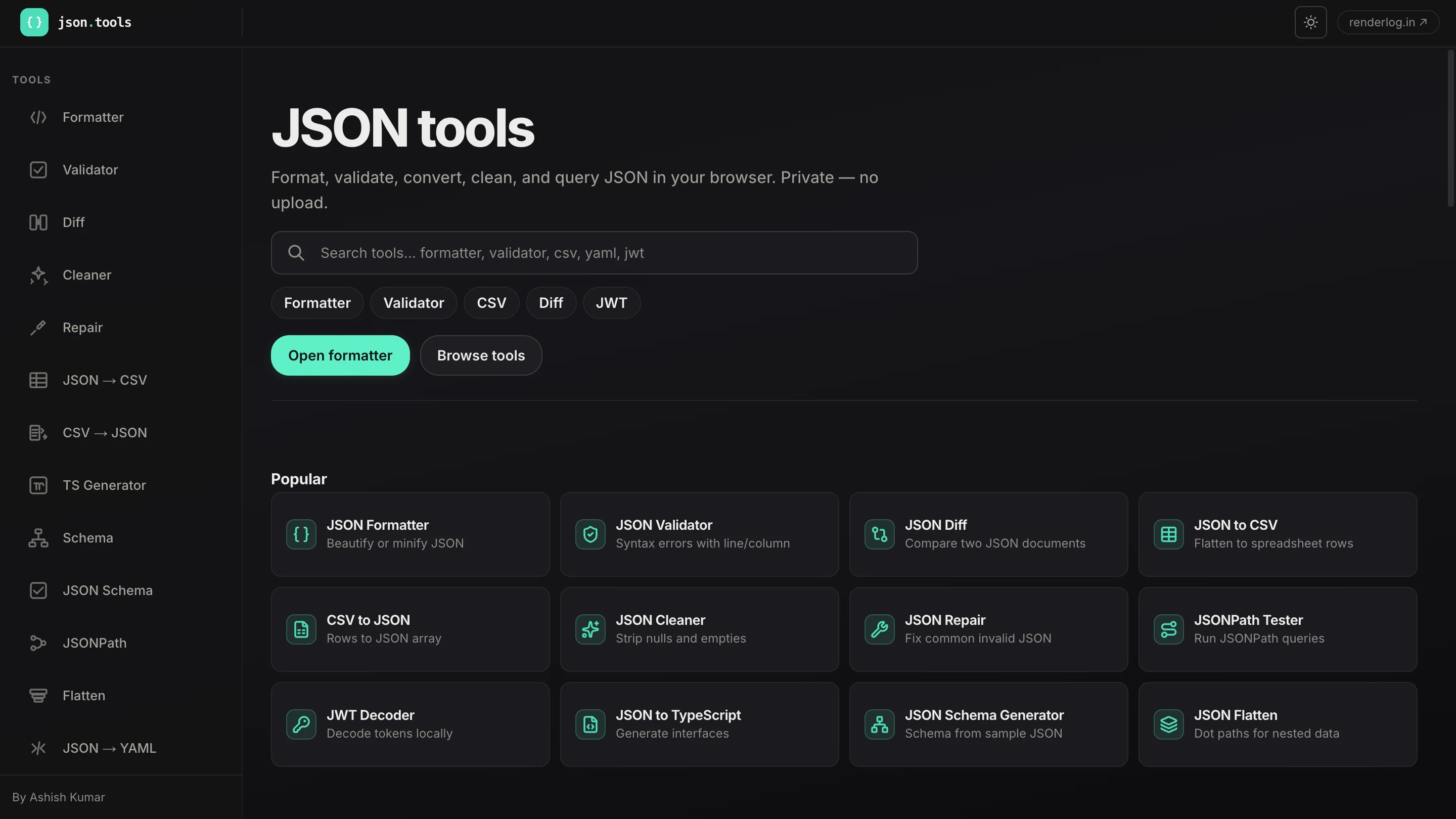Image resolution: width=1456 pixels, height=819 pixels.
Task: Toggle the light/dark theme sun button
Action: pos(1310,23)
